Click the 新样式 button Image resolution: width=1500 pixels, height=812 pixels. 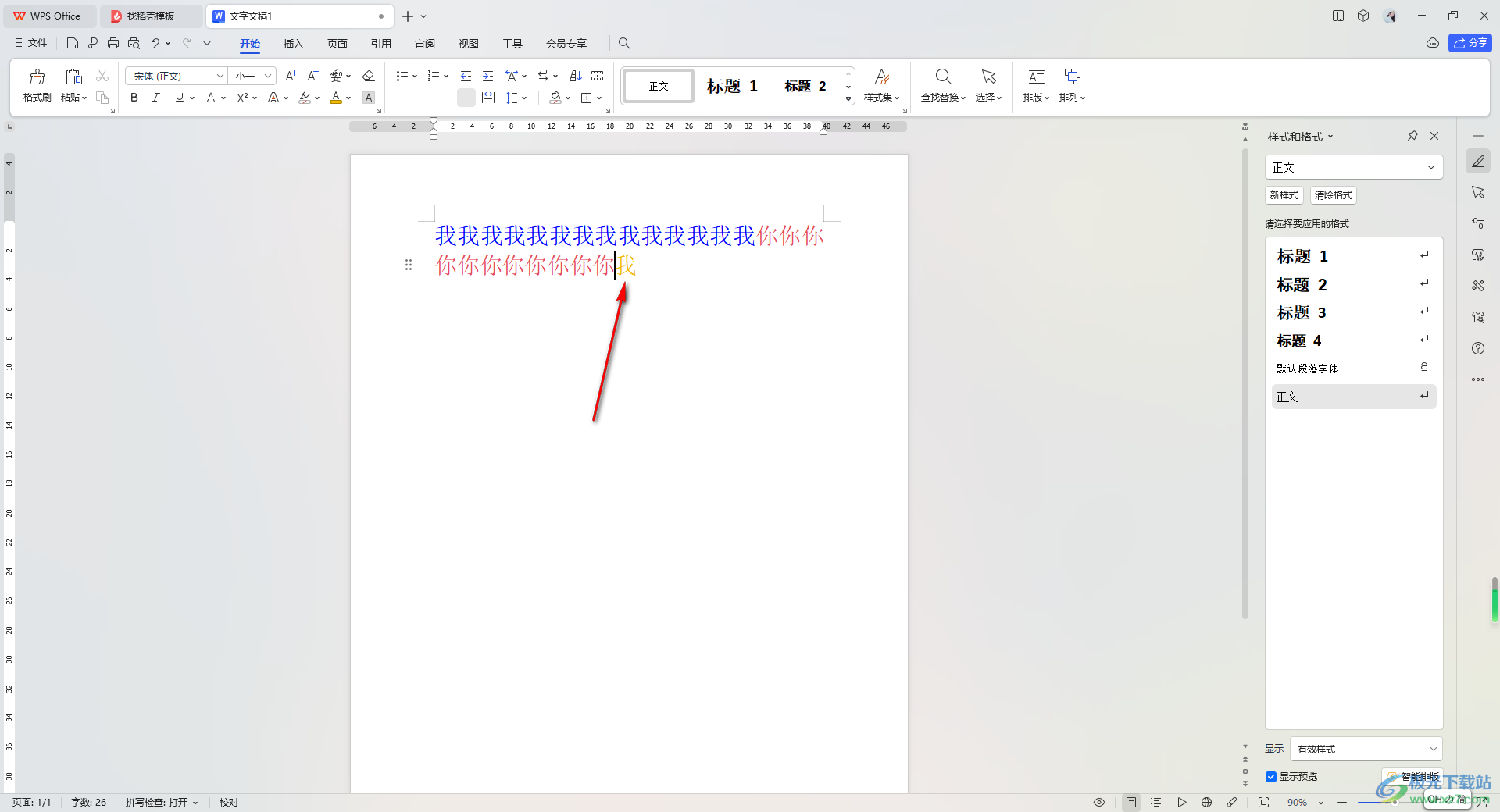click(x=1284, y=195)
